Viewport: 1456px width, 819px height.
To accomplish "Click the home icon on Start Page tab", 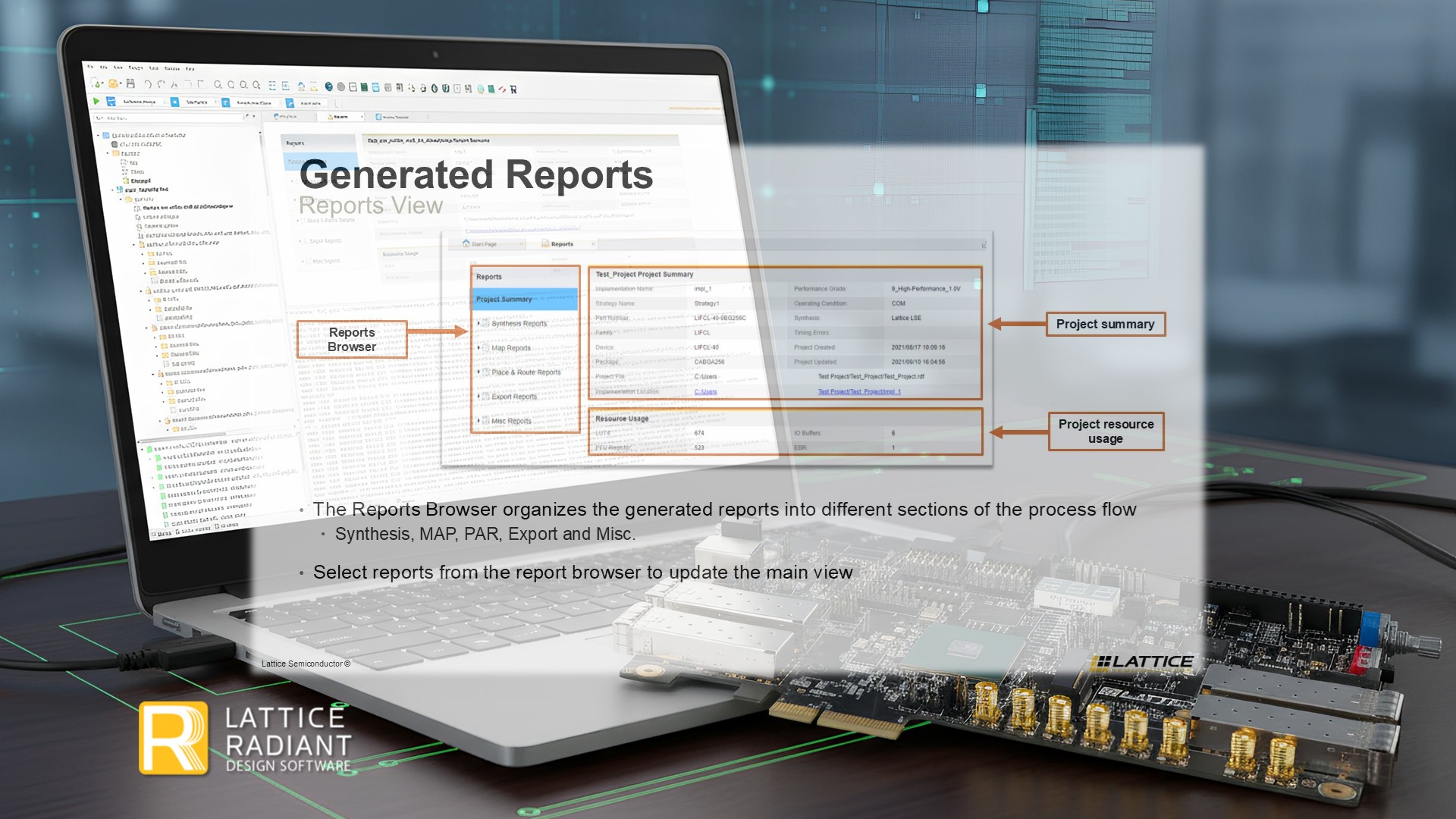I will [x=466, y=243].
